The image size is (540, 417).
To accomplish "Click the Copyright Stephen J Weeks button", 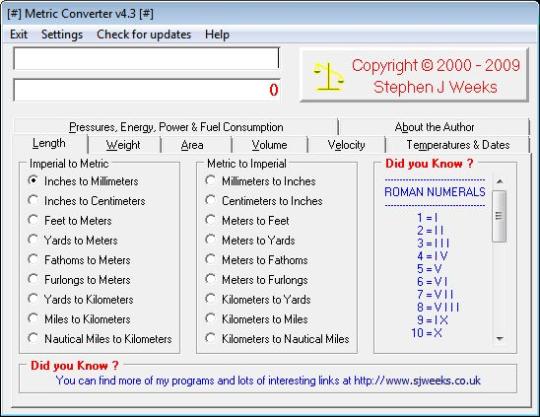I will tap(414, 75).
